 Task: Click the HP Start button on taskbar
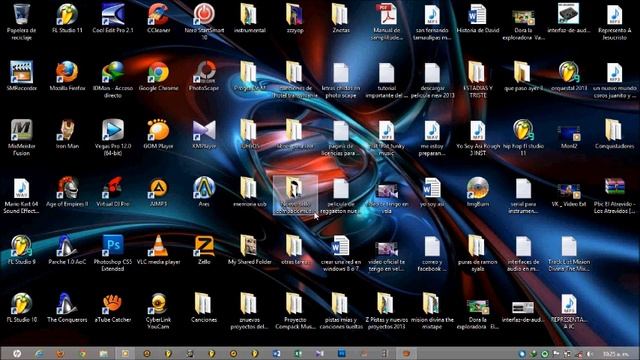click(x=17, y=353)
